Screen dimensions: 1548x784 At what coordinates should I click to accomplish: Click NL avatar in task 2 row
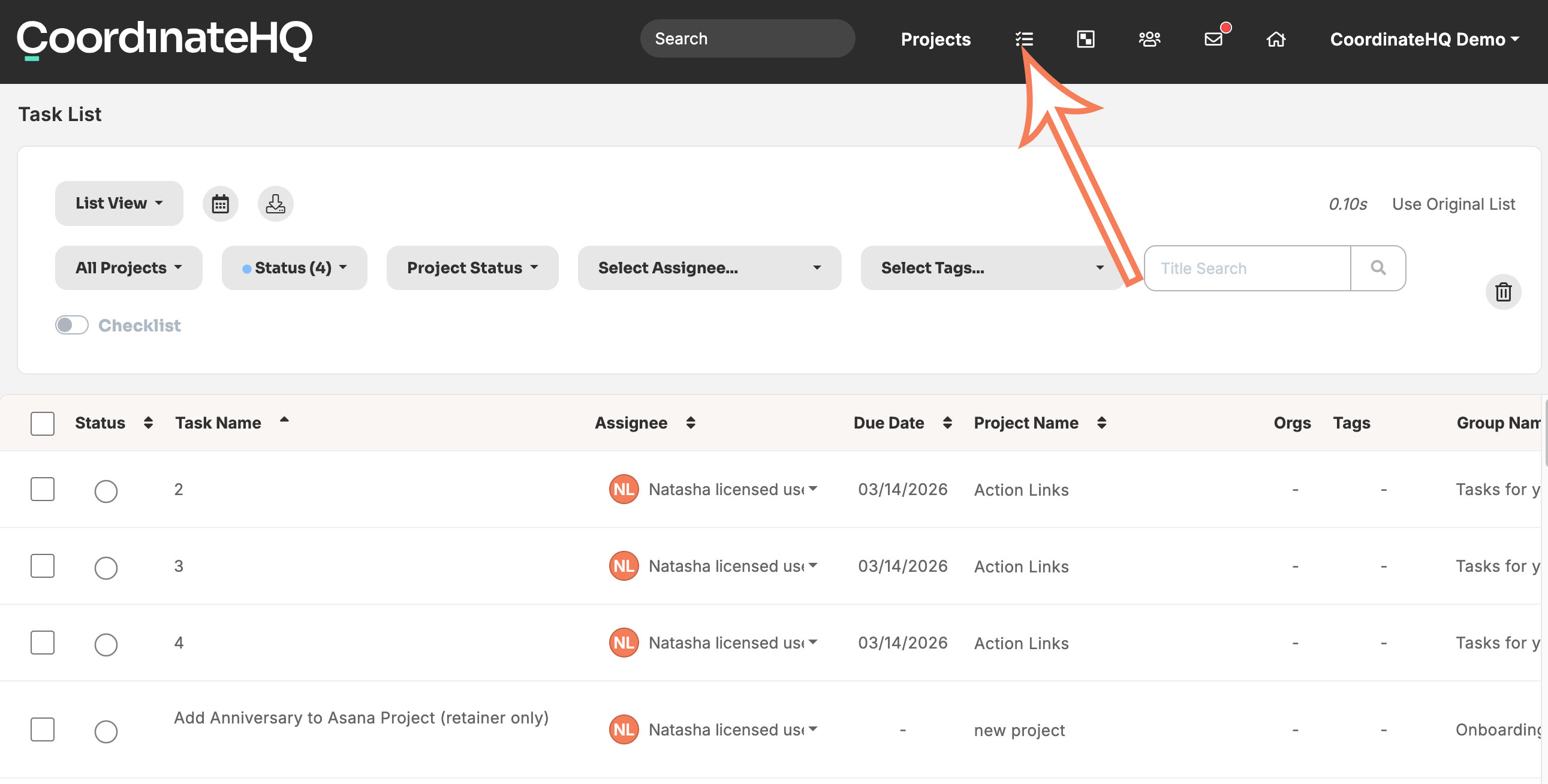(624, 489)
